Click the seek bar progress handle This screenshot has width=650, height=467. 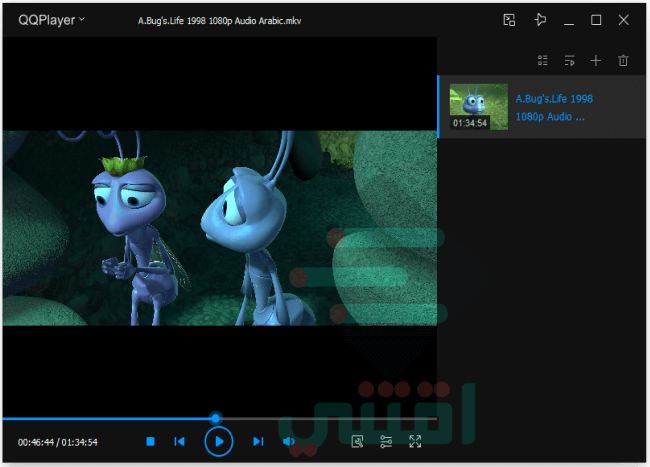tap(216, 418)
